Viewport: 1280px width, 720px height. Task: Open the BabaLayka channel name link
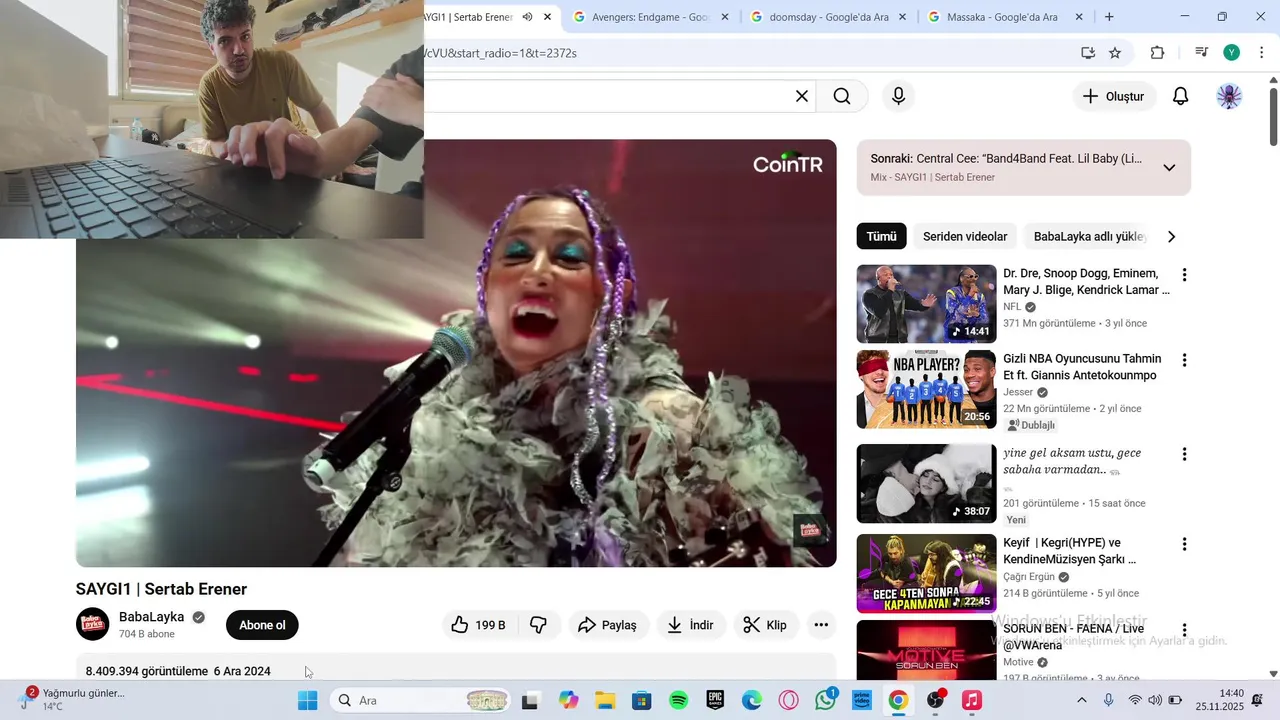click(152, 617)
